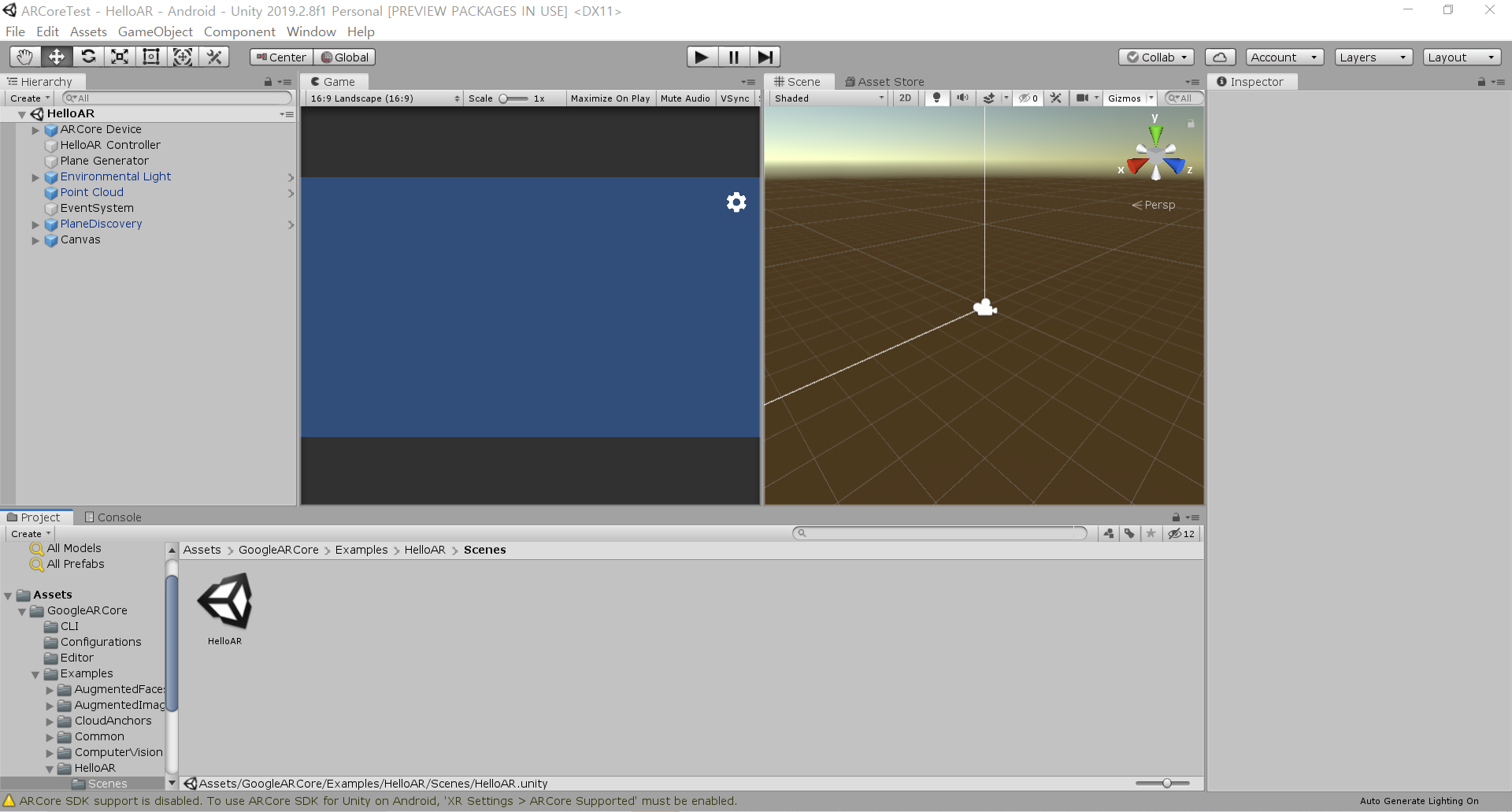
Task: Expand the ARCore Device object
Action: (x=35, y=130)
